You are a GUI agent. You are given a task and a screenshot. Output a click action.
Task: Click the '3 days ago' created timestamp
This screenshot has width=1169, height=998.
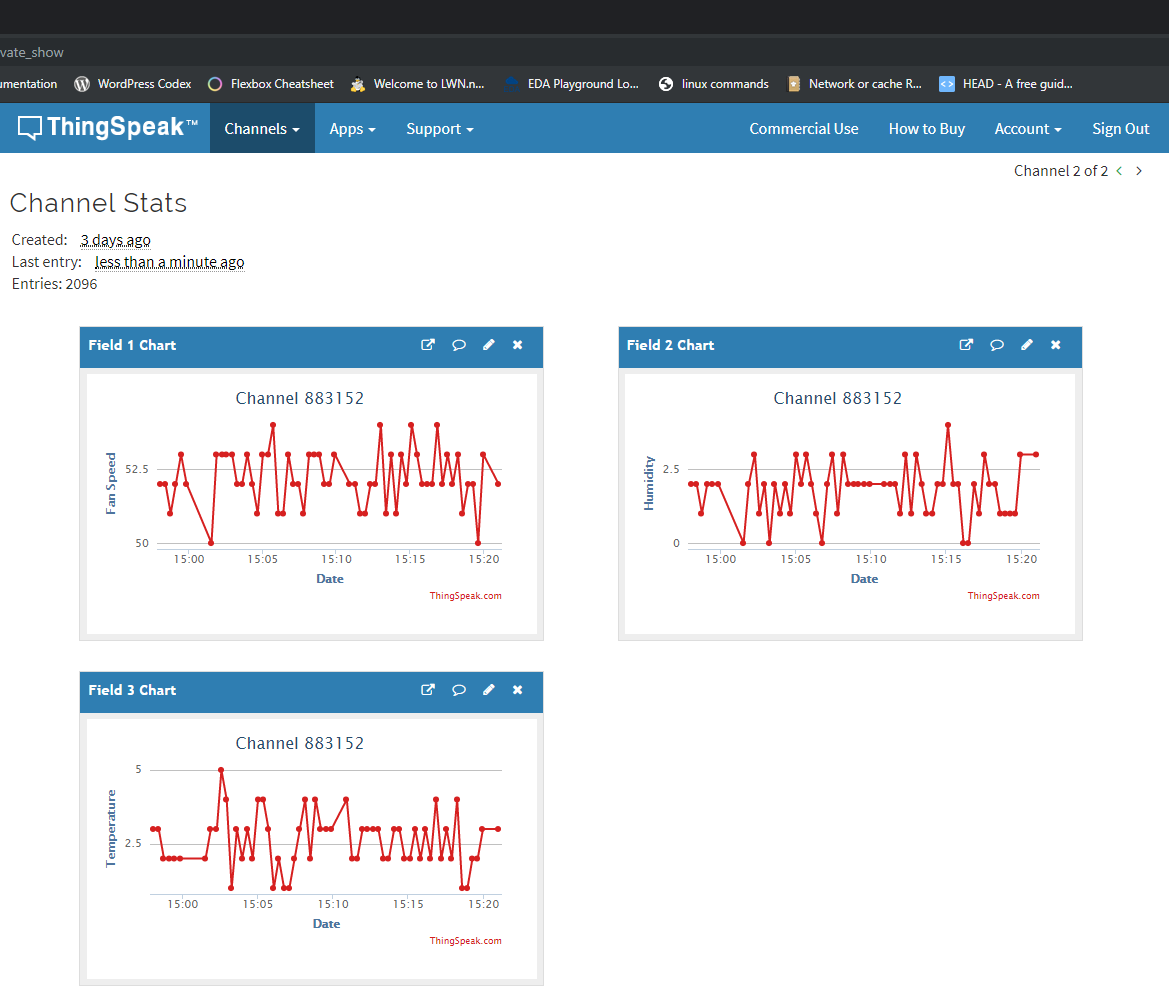(x=116, y=240)
